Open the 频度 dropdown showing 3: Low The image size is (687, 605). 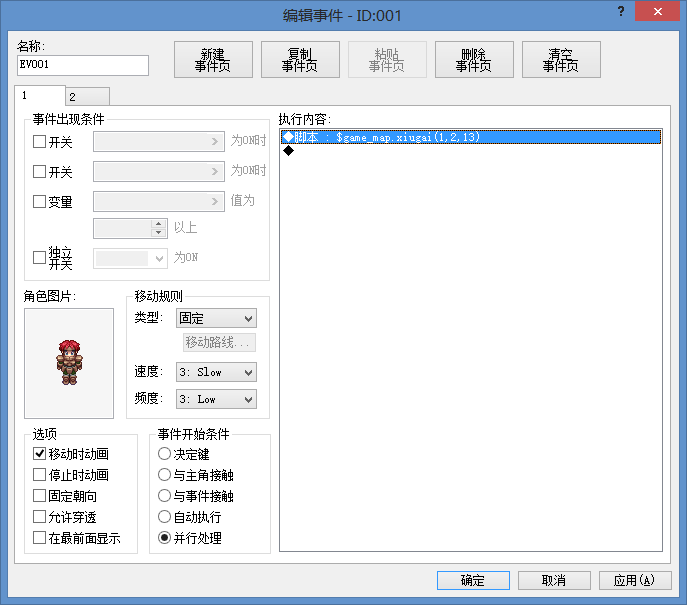pos(216,399)
